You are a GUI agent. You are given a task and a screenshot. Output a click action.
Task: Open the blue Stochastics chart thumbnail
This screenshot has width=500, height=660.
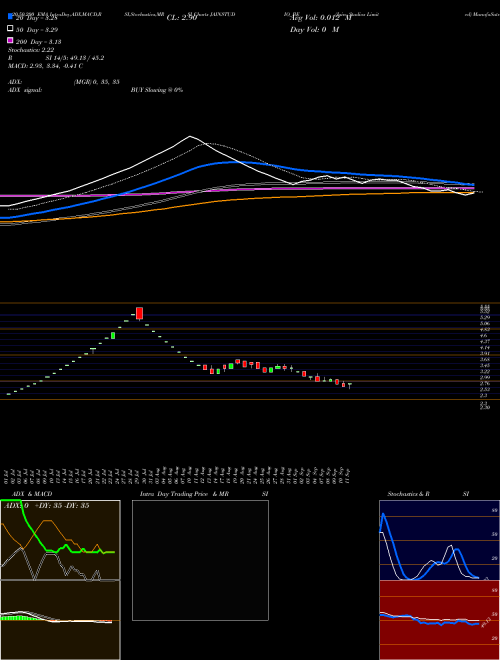pos(439,540)
